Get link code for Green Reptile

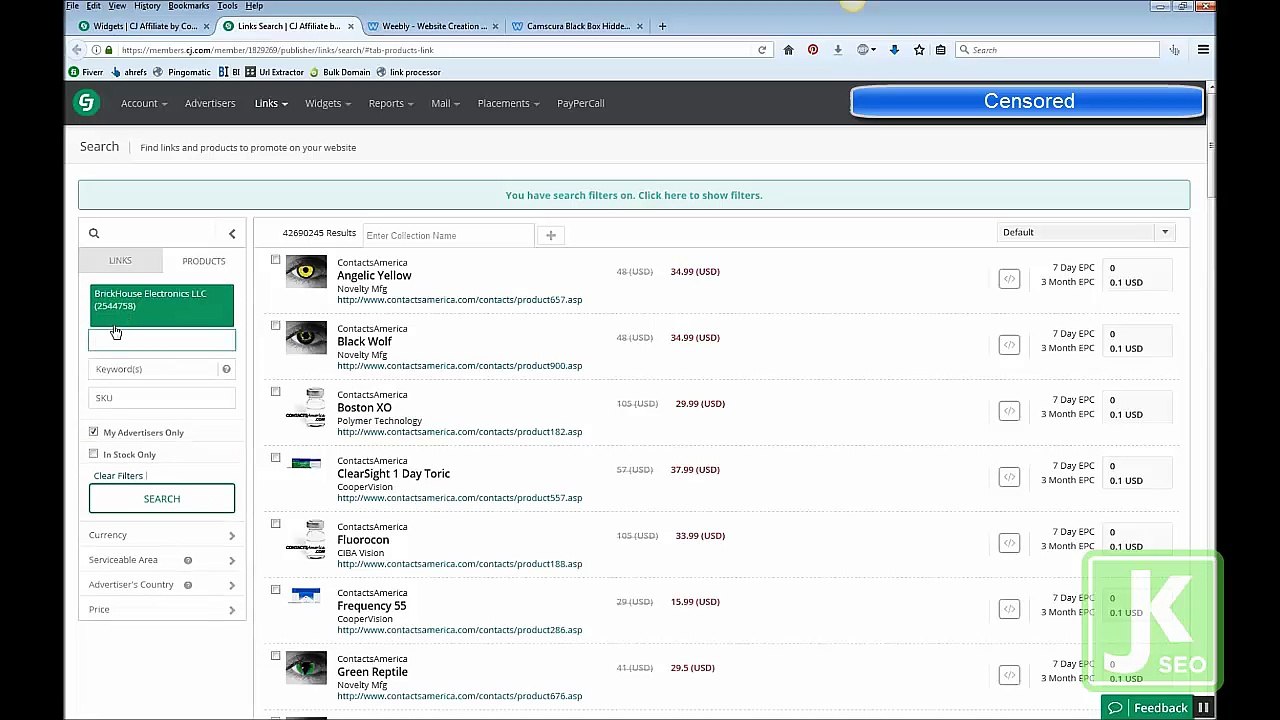pyautogui.click(x=1009, y=675)
